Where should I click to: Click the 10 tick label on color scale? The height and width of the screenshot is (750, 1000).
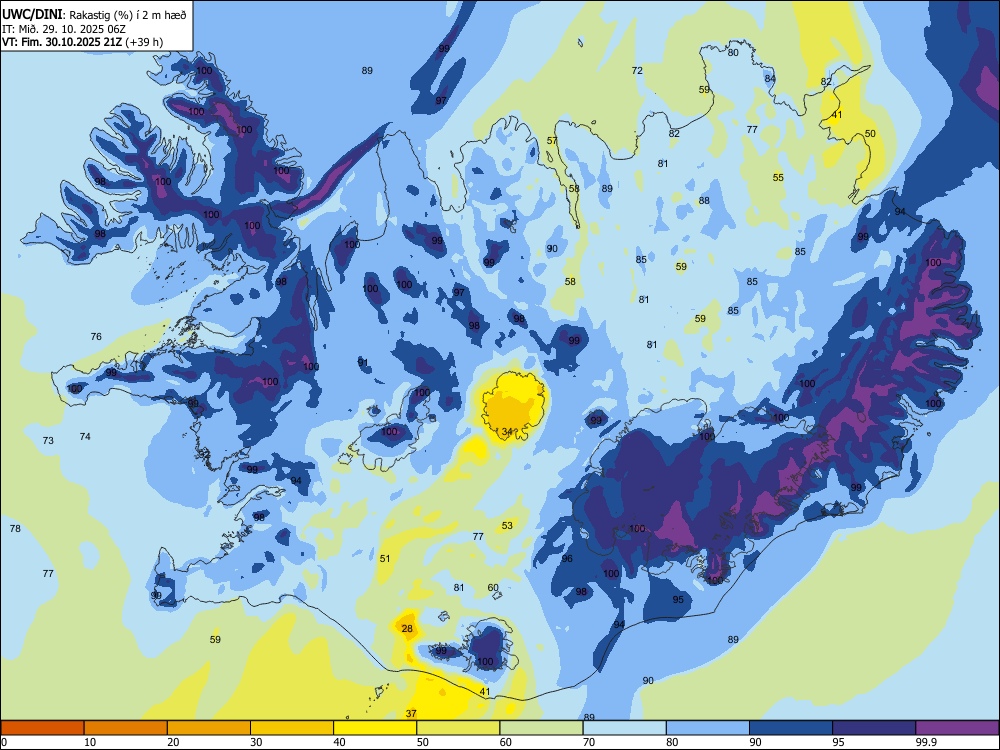[x=90, y=742]
